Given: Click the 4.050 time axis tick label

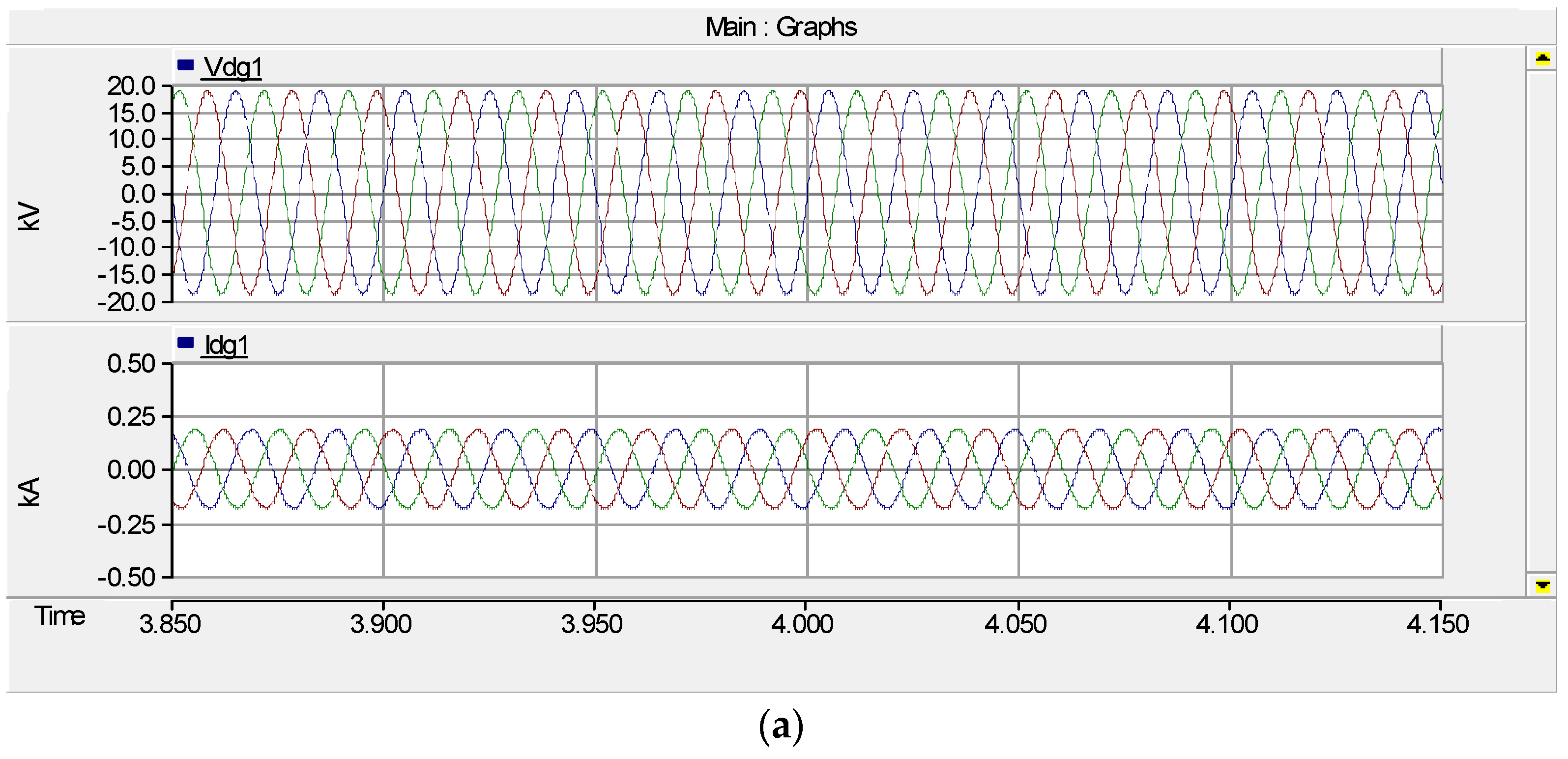Looking at the screenshot, I should click(x=1016, y=624).
